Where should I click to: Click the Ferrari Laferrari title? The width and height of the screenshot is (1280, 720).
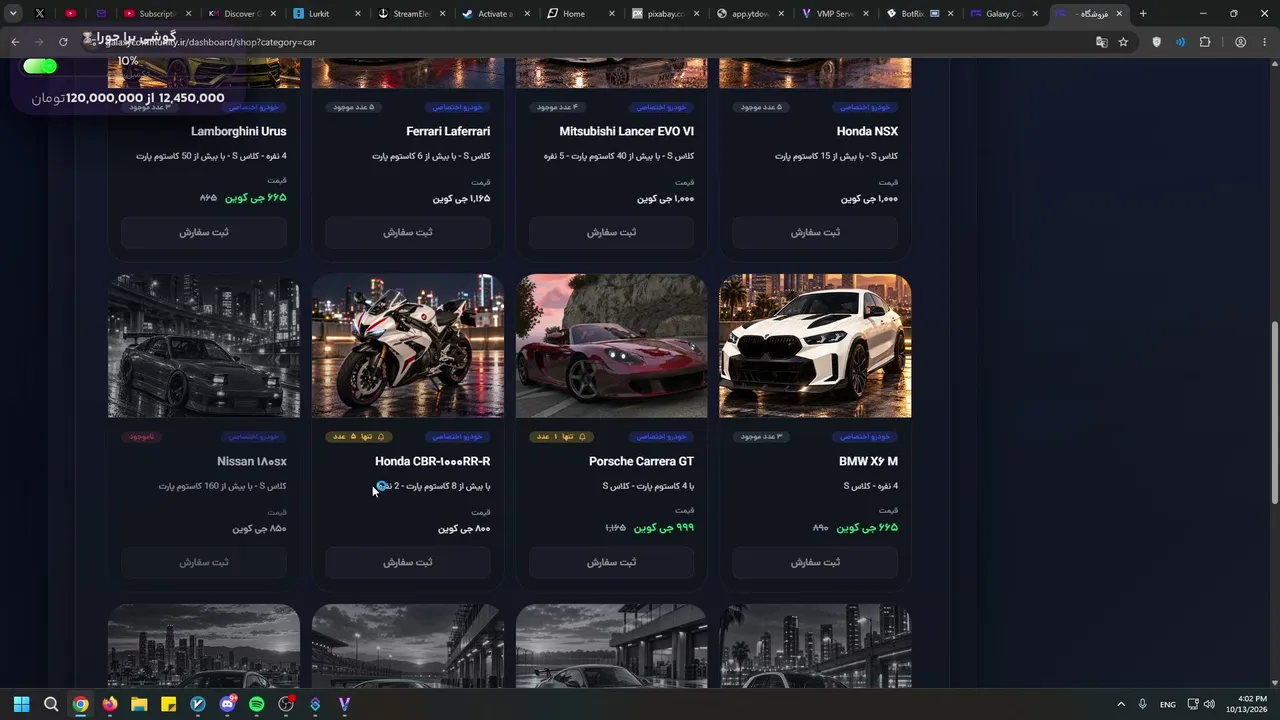448,131
